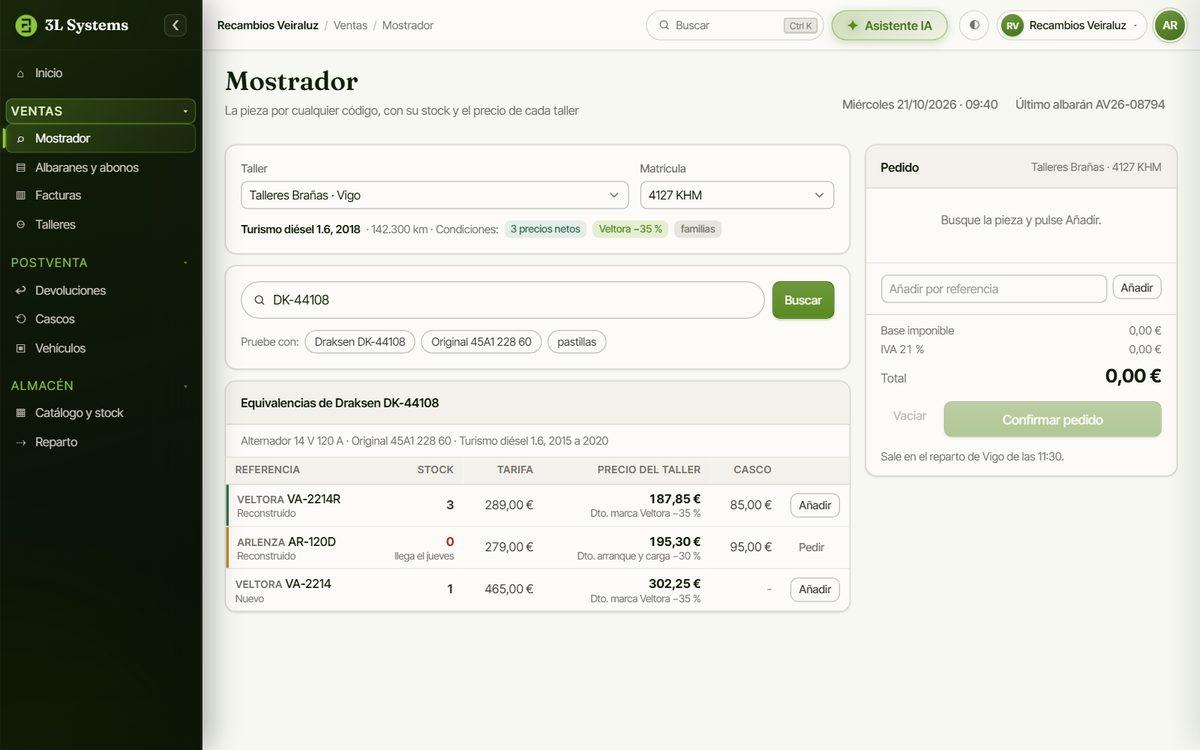
Task: Click 'llega el jueves' stock note
Action: click(x=424, y=556)
